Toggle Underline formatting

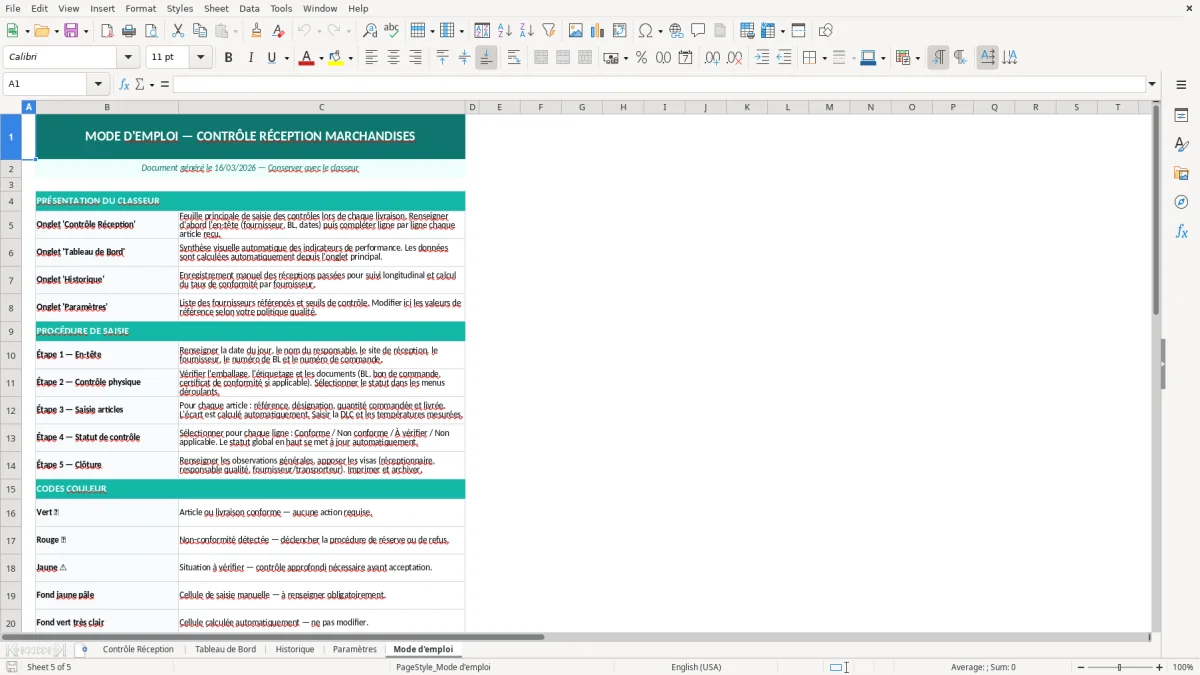tap(271, 58)
